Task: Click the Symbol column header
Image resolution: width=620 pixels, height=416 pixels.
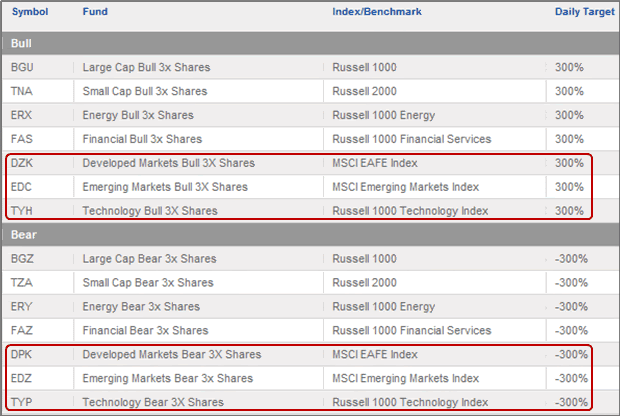Action: tap(30, 12)
